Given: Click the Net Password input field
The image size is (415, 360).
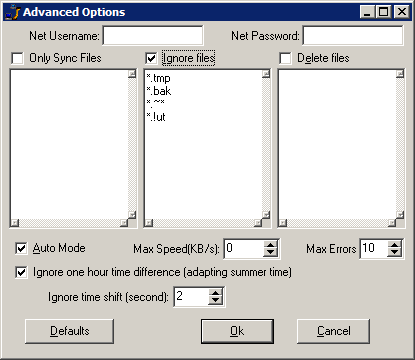Looking at the screenshot, I should tap(353, 35).
